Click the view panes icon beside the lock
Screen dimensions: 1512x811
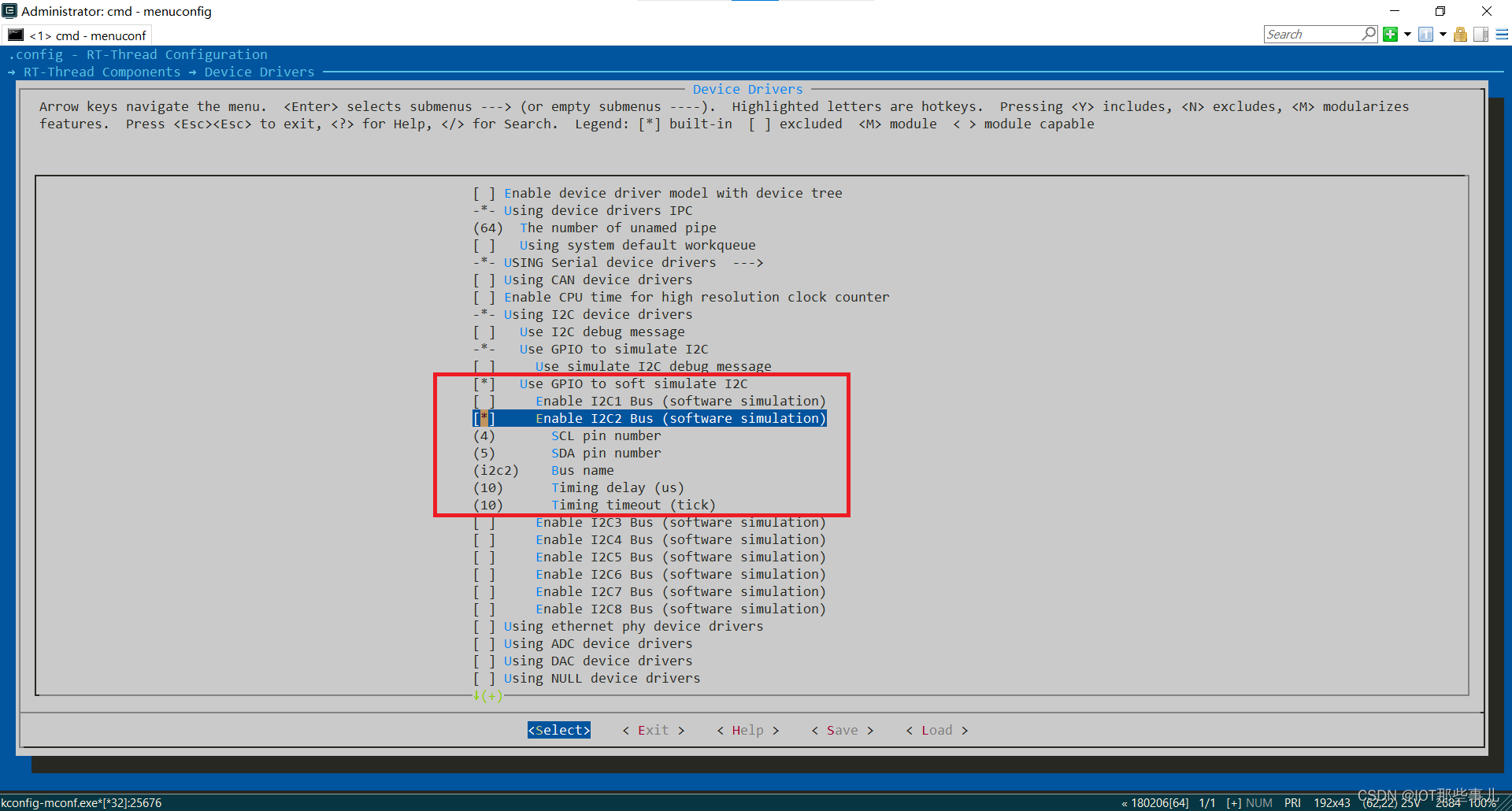click(1481, 35)
